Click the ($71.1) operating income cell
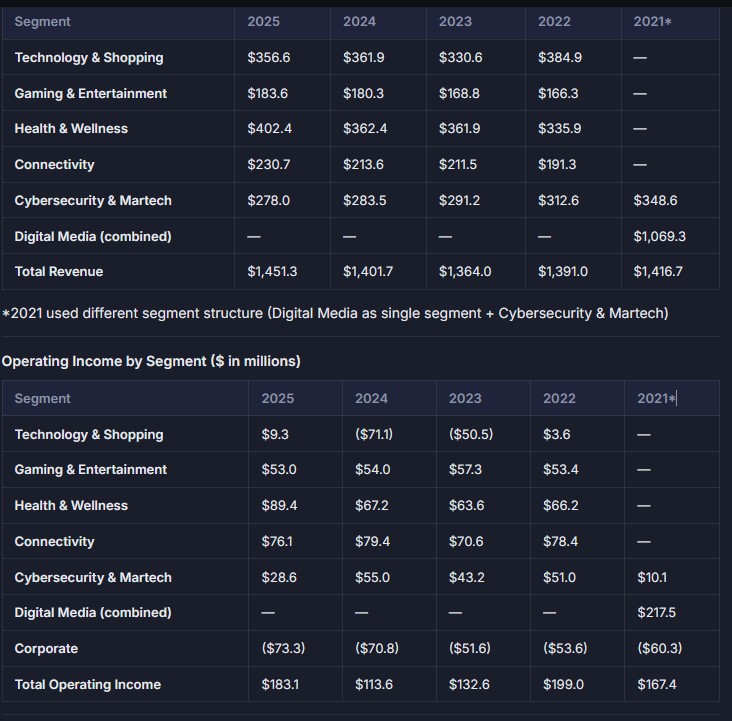The width and height of the screenshot is (732, 721). (374, 434)
